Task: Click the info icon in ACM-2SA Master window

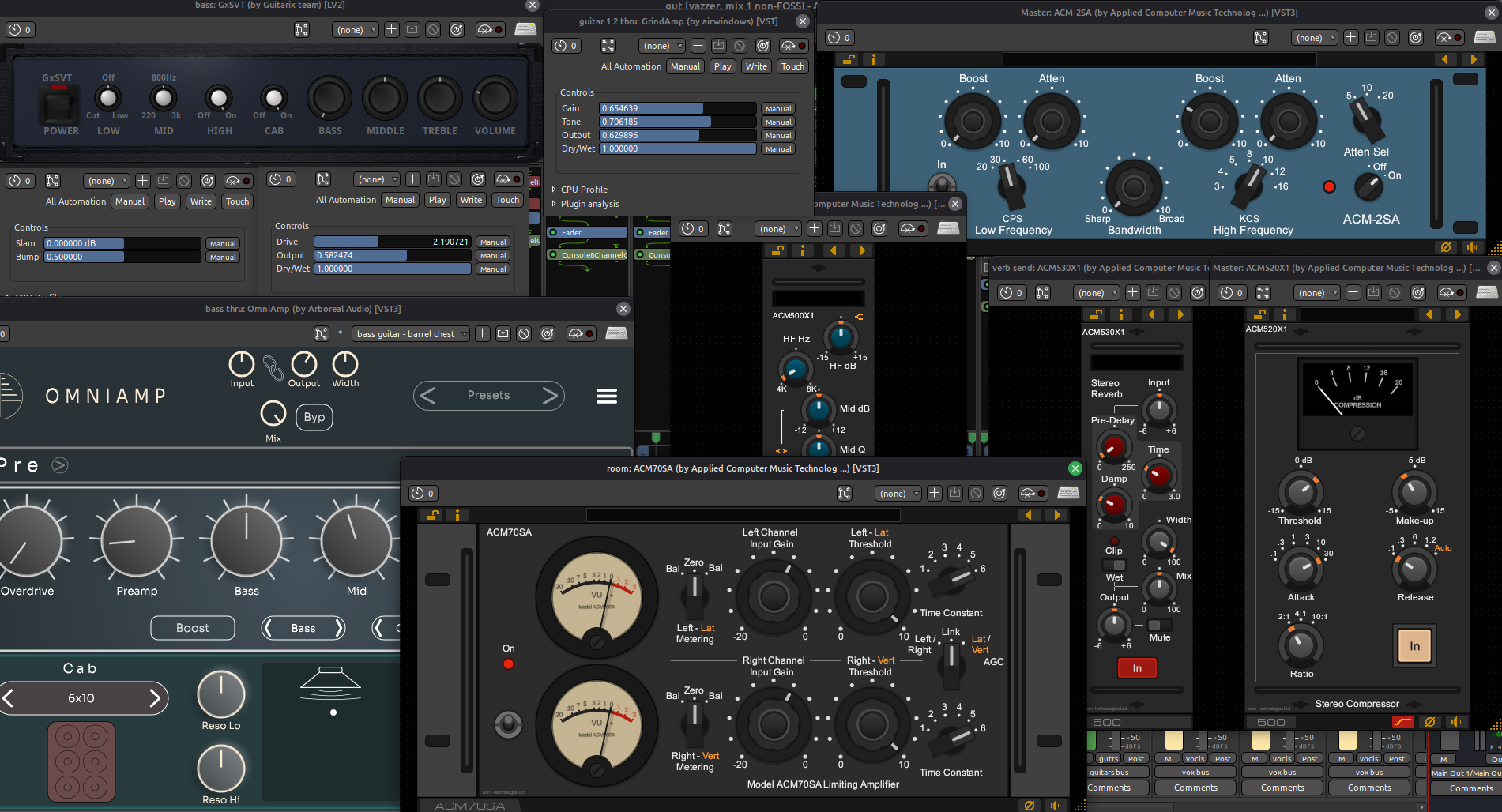Action: coord(873,59)
